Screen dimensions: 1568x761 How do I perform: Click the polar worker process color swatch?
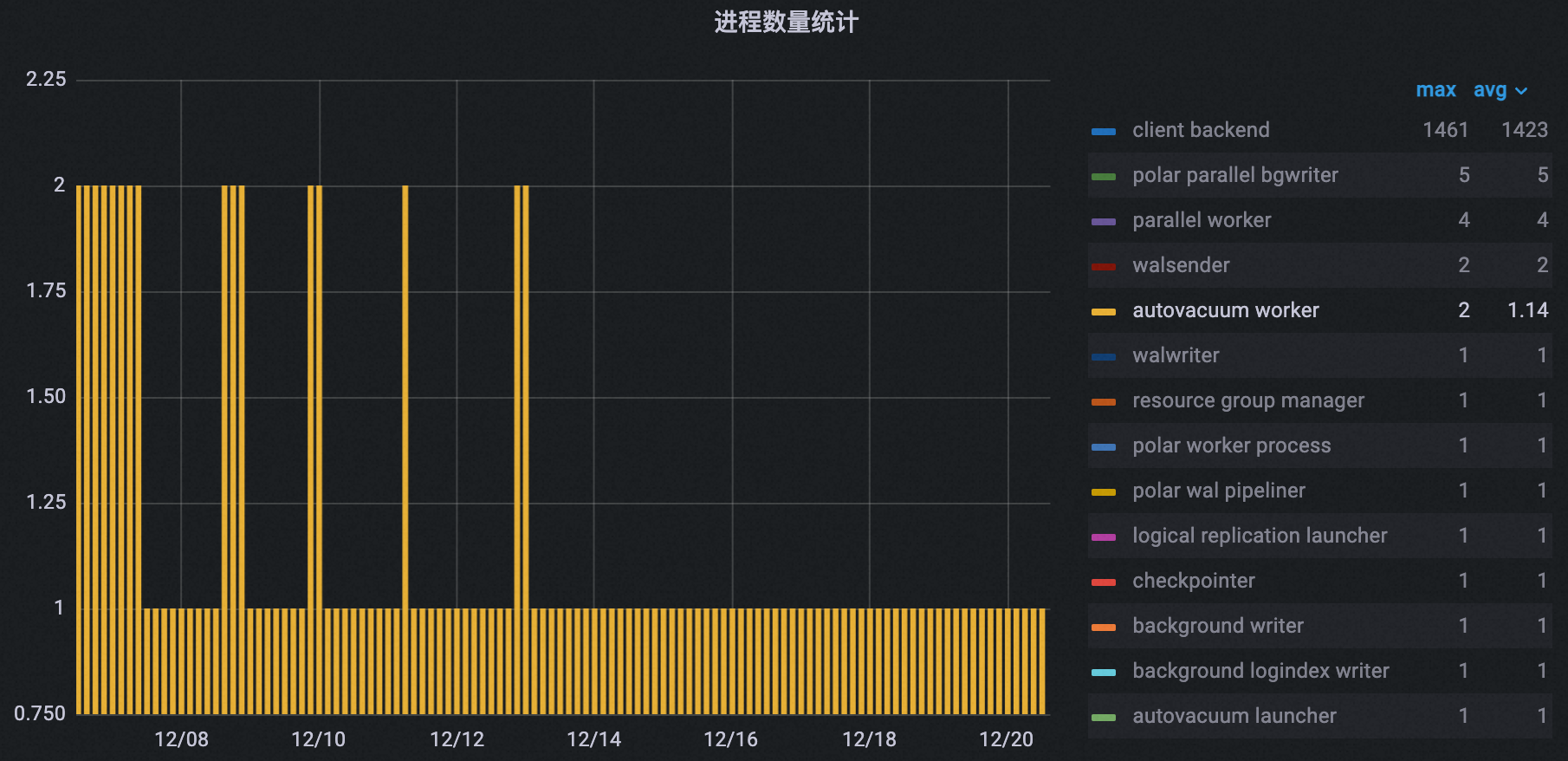1104,447
